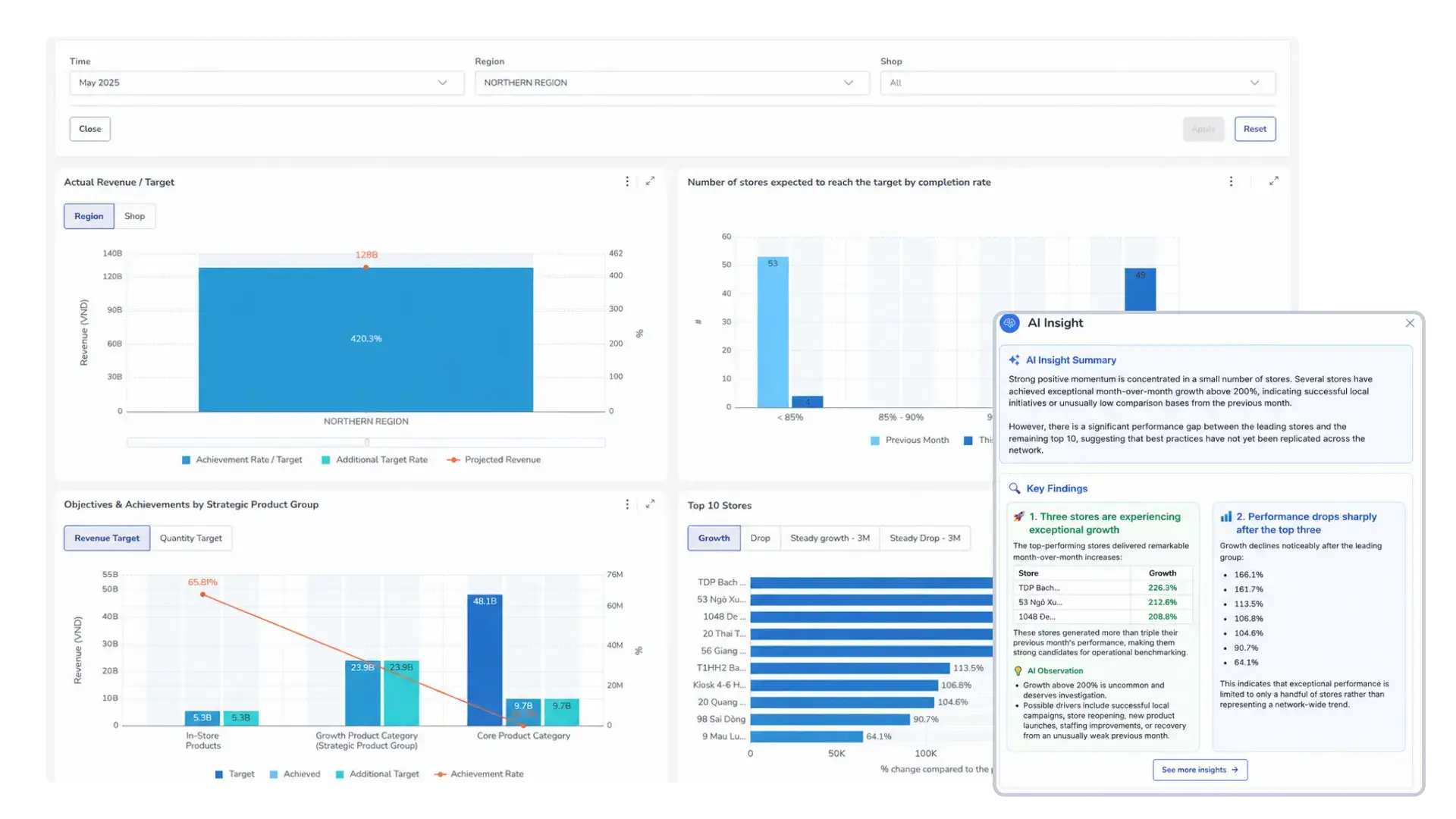This screenshot has width=1456, height=819.
Task: Click the 9 Mau Lu... 64.1% bar
Action: pyautogui.click(x=807, y=736)
